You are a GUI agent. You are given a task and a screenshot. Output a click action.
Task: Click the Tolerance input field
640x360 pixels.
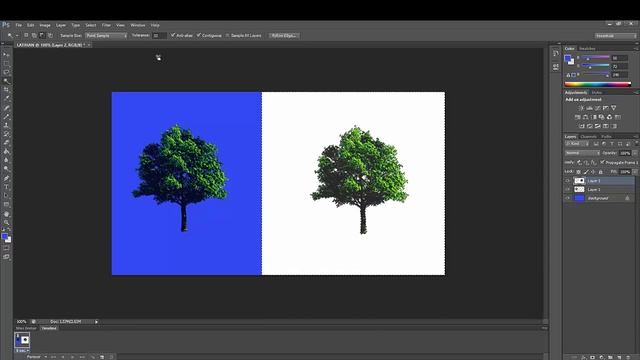[159, 36]
